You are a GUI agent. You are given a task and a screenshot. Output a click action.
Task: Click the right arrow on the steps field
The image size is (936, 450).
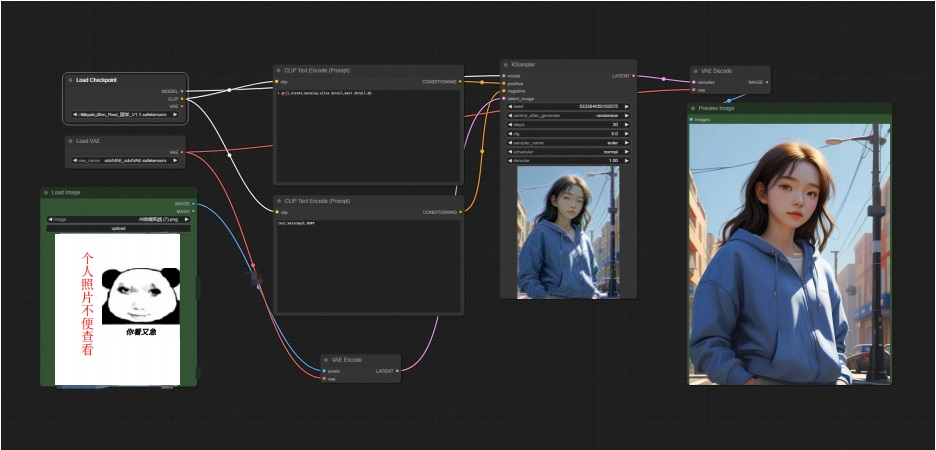pos(627,124)
